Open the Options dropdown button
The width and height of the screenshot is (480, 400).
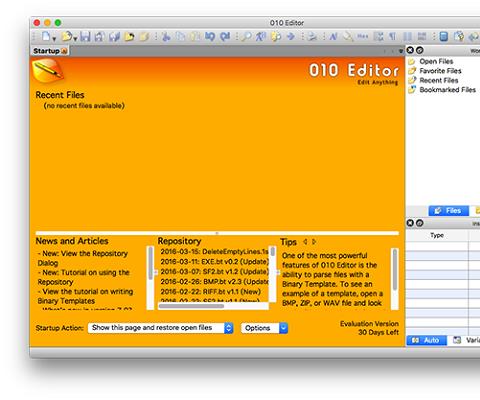tap(264, 328)
